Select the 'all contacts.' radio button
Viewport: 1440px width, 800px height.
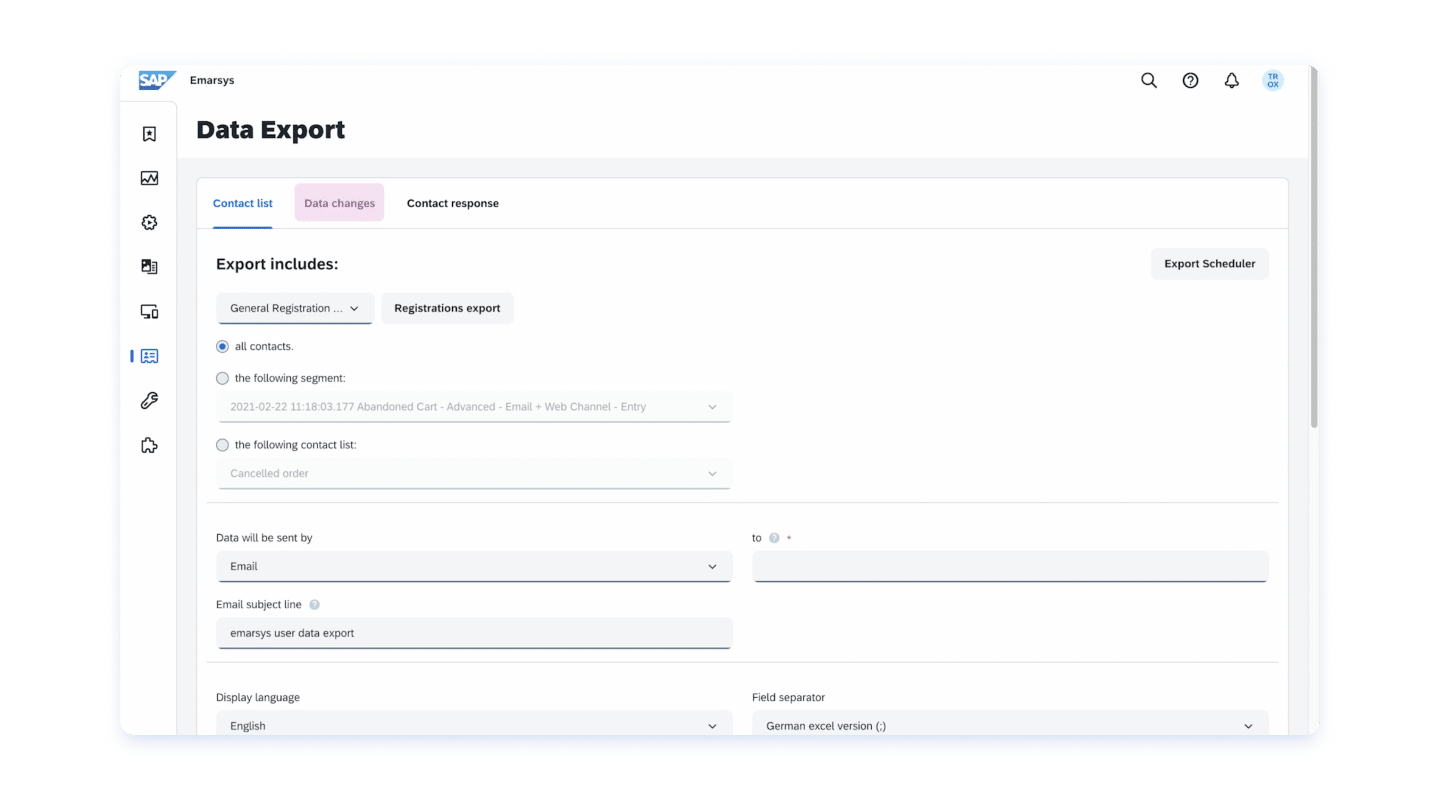222,347
